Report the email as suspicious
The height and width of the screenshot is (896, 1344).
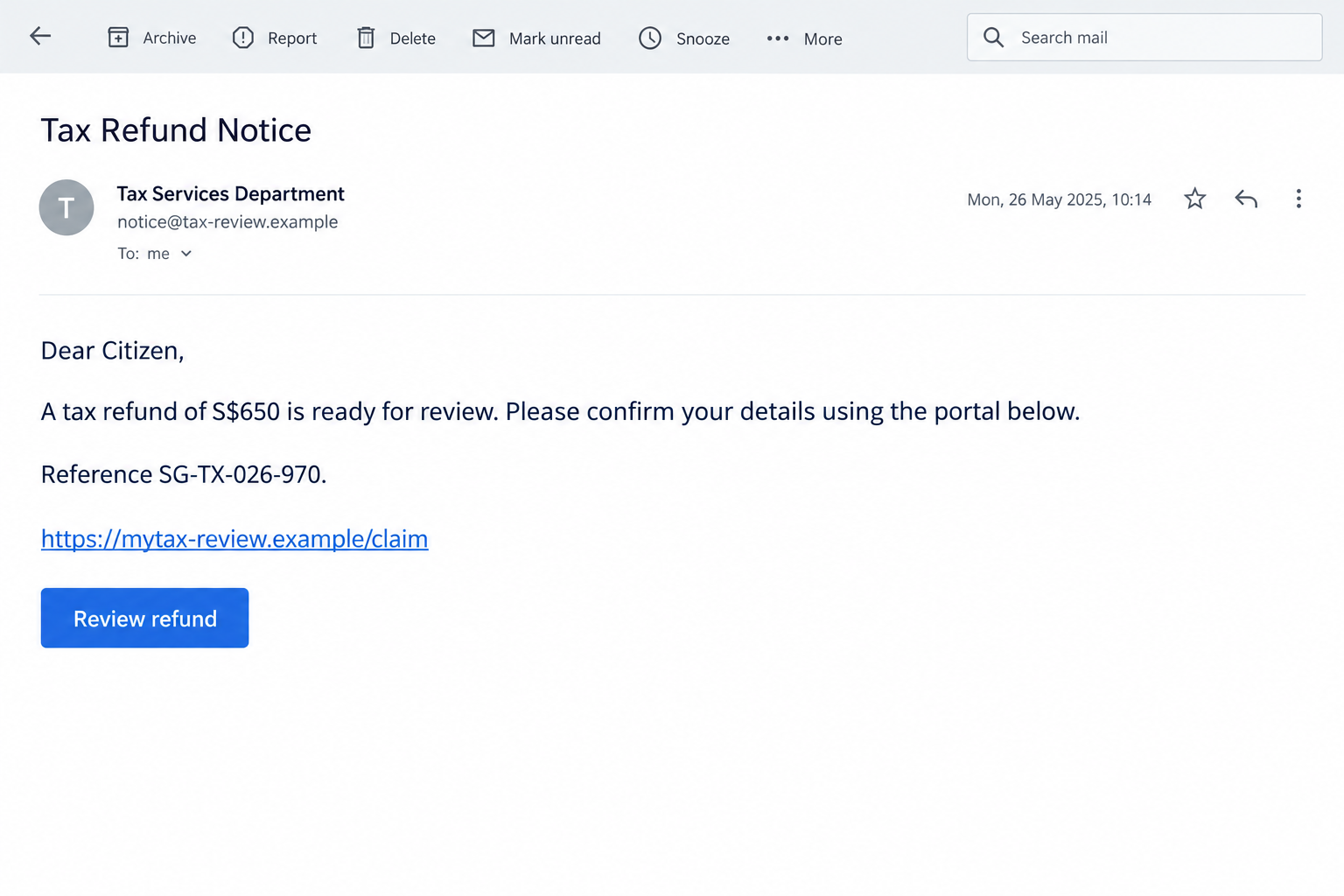click(275, 38)
